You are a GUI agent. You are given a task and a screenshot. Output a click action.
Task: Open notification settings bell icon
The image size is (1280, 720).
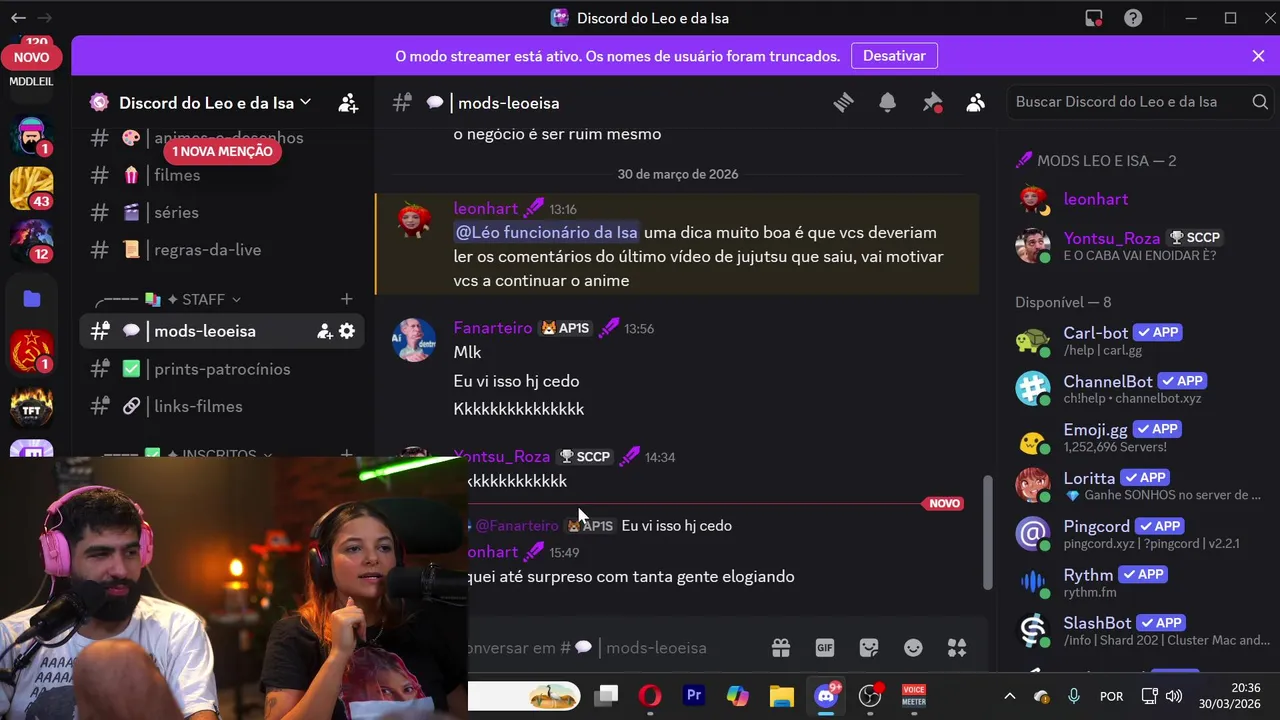[x=887, y=102]
